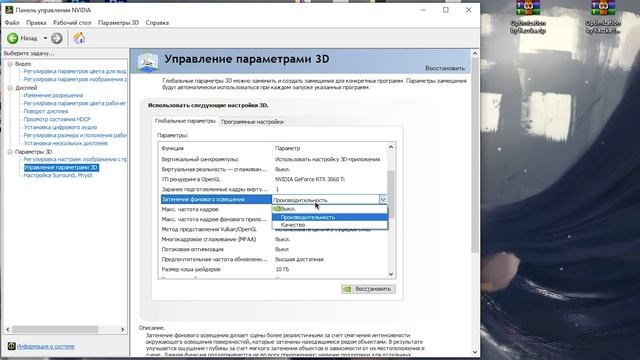Select Регулировка параметров изображения для видео

75,79
